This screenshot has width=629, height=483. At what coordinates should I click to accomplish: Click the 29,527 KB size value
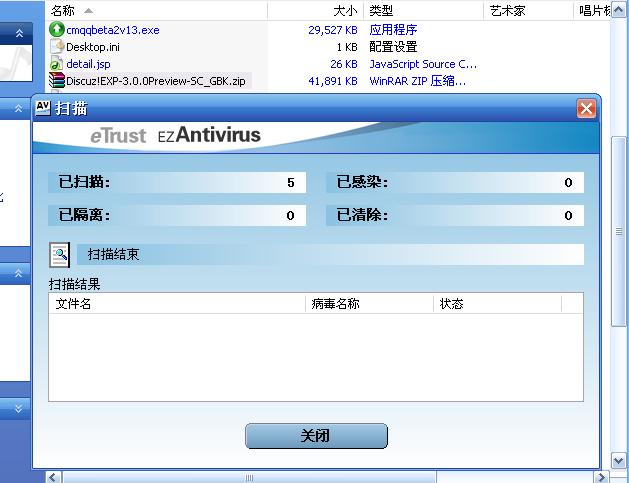[x=333, y=30]
